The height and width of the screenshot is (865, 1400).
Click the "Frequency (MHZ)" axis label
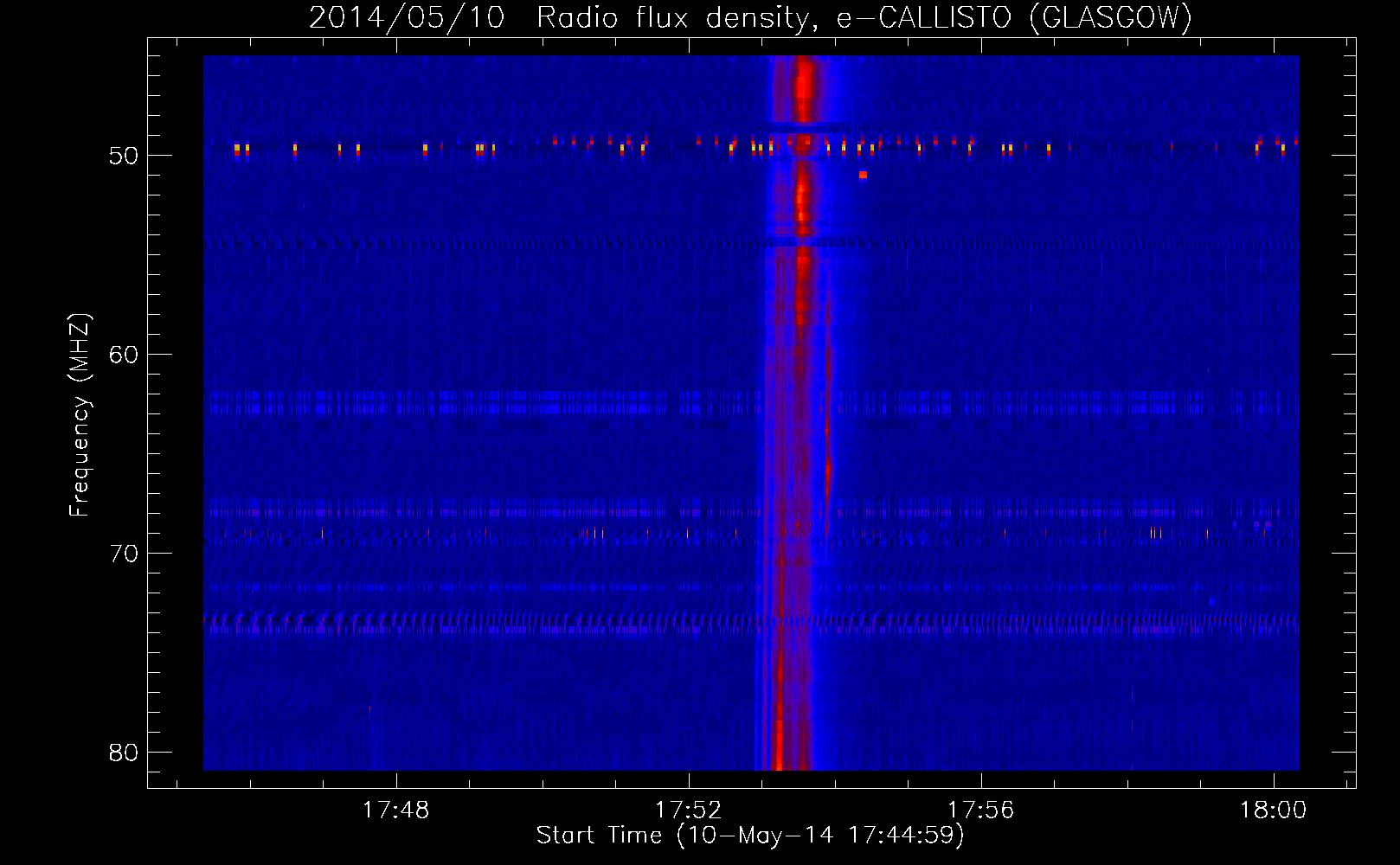(x=80, y=415)
